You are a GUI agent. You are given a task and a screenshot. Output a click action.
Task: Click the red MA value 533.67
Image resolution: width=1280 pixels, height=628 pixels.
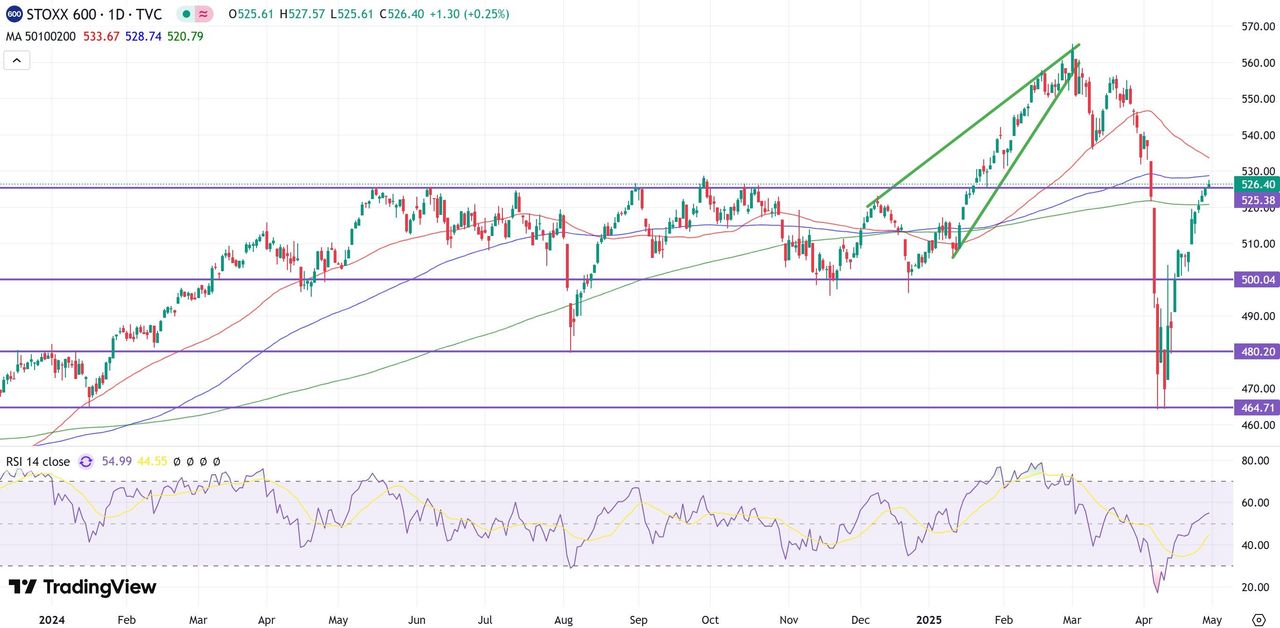tap(99, 36)
